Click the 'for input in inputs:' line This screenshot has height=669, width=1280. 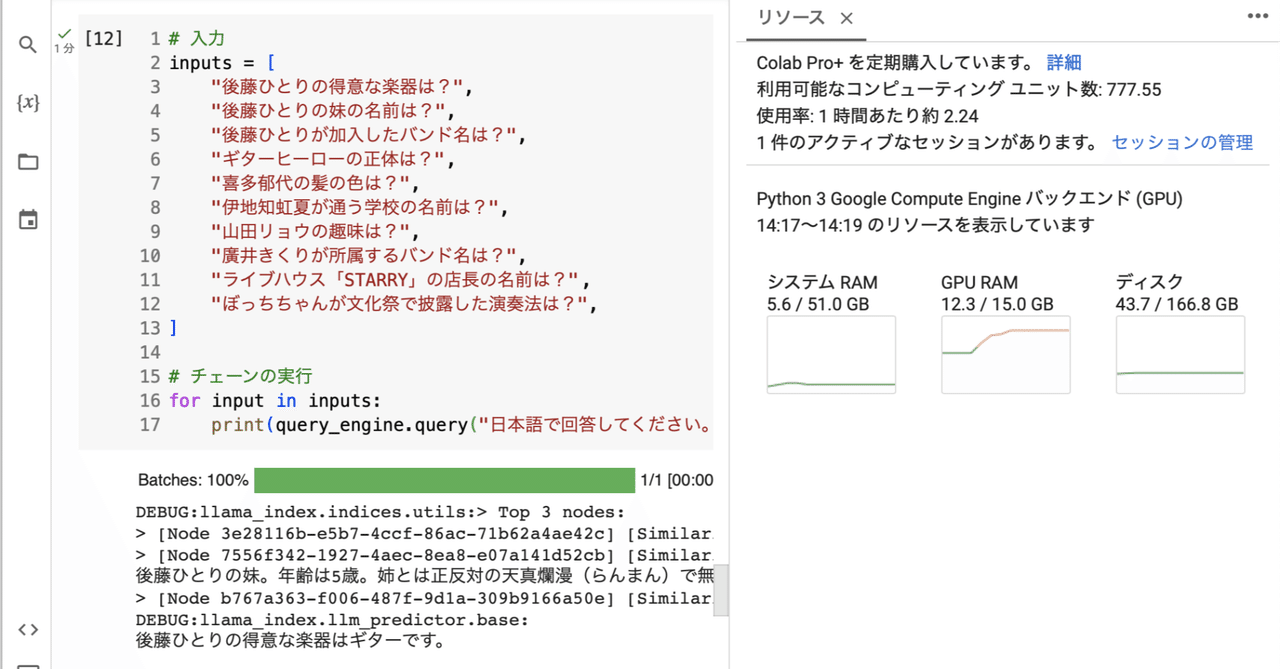[x=275, y=400]
